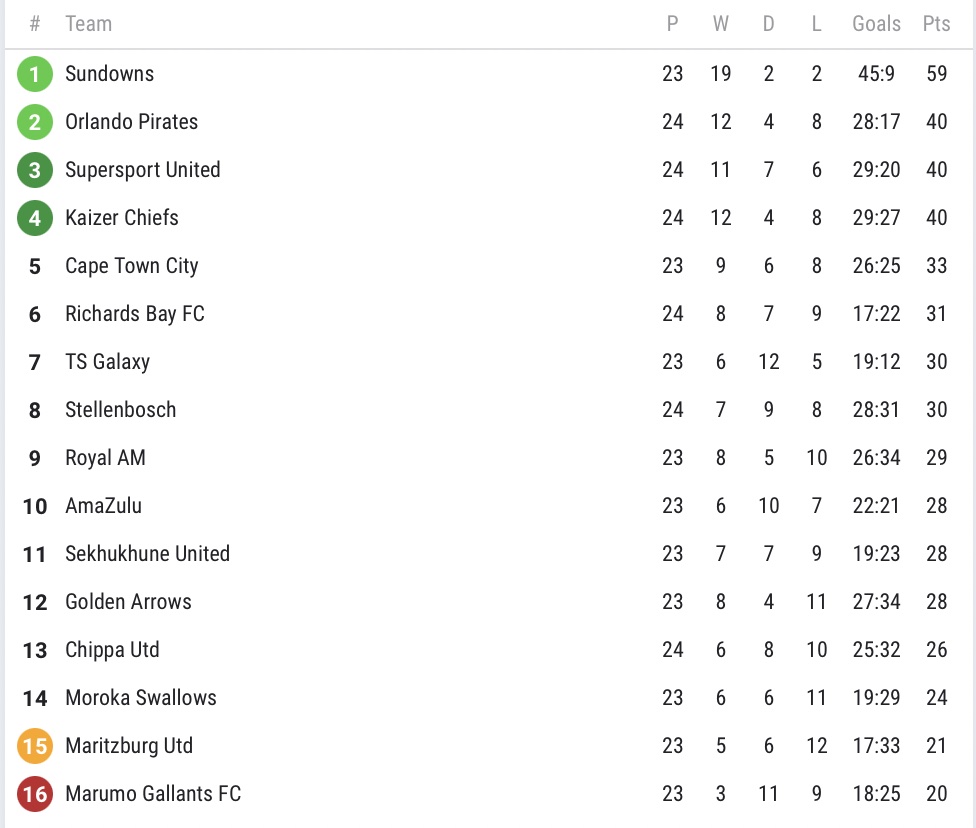Select the Kaizer Chiefs team name
The height and width of the screenshot is (828, 976).
(122, 218)
